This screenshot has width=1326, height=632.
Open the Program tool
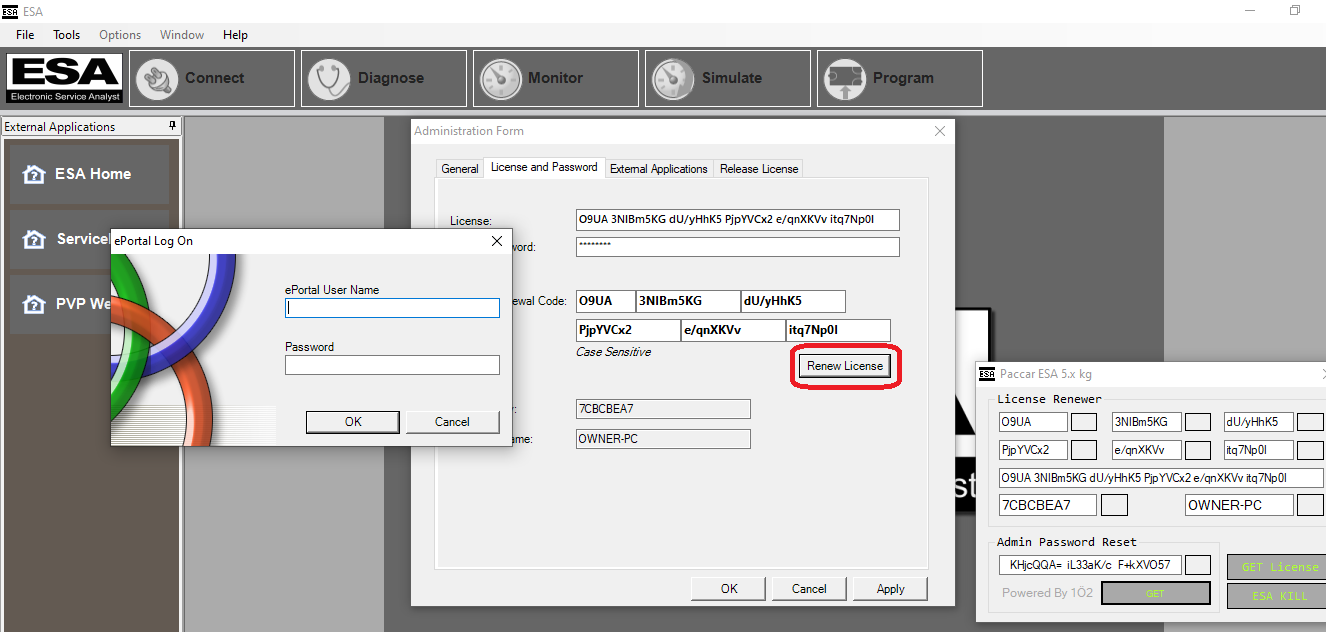(900, 78)
